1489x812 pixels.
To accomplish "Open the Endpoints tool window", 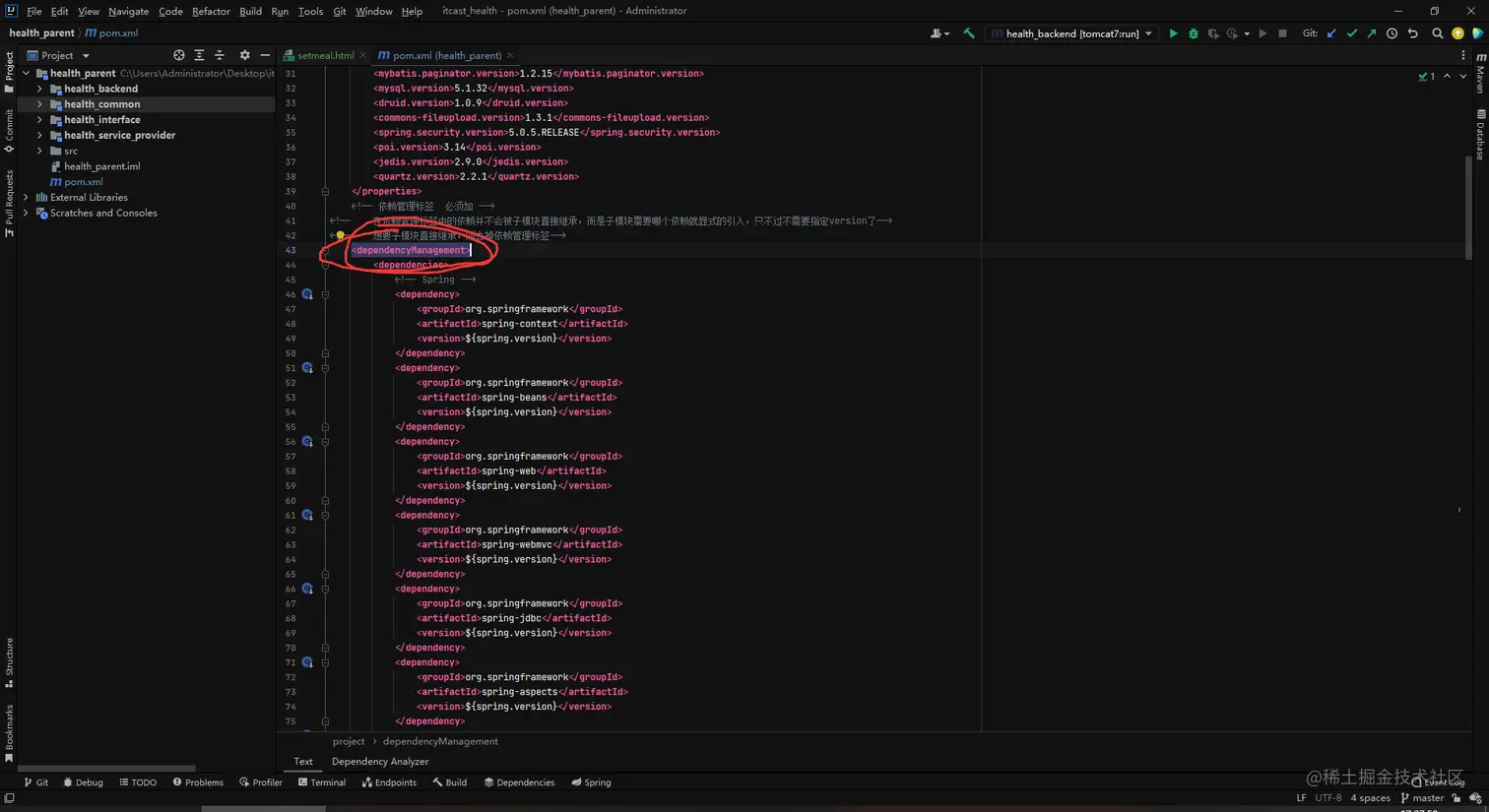I will coord(389,782).
